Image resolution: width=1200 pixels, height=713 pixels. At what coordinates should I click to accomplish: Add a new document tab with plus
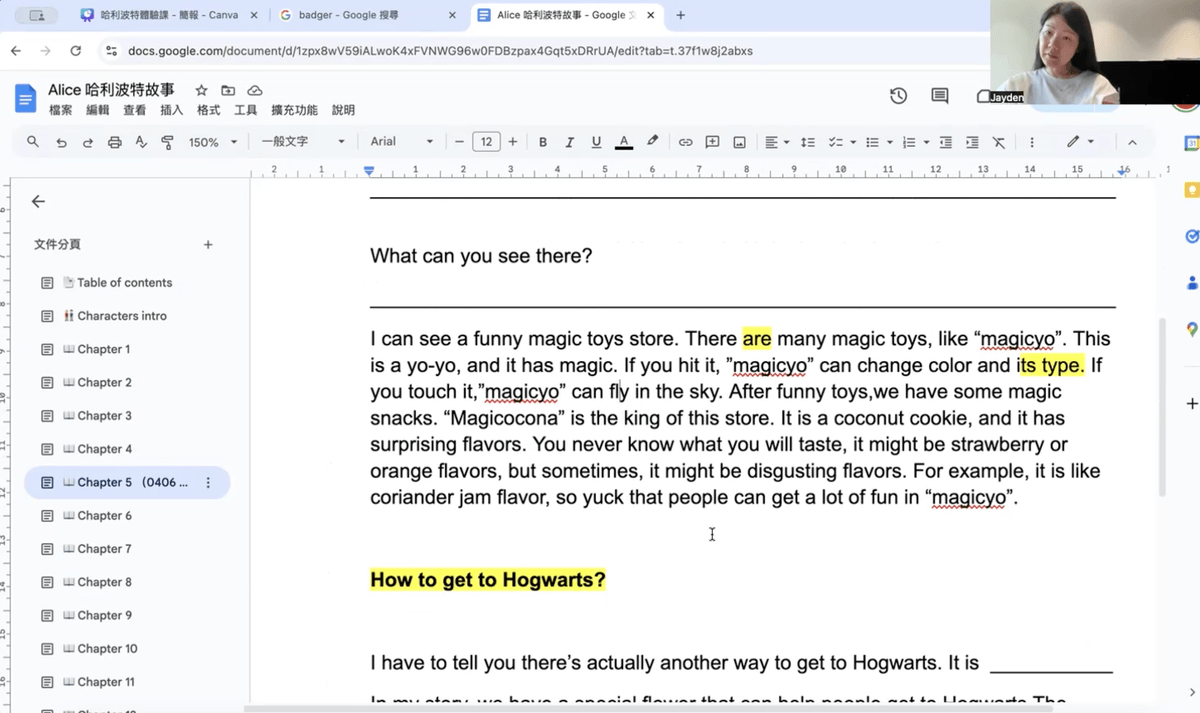(x=208, y=245)
